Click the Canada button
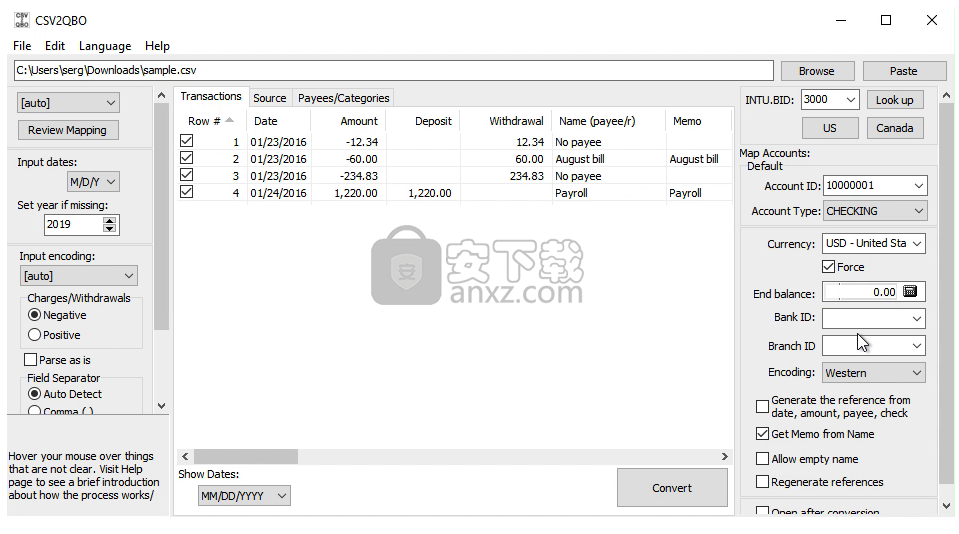Image resolution: width=959 pixels, height=534 pixels. [894, 128]
